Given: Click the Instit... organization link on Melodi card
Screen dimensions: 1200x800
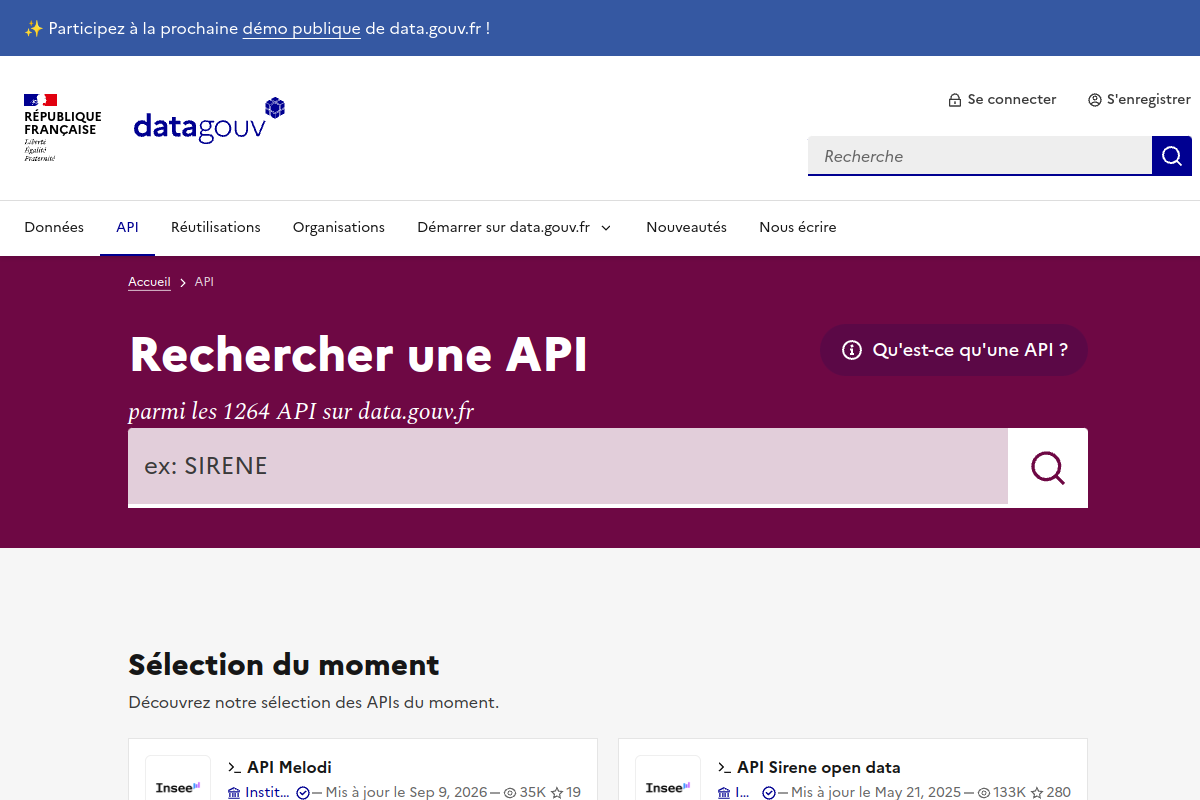Looking at the screenshot, I should [x=267, y=793].
